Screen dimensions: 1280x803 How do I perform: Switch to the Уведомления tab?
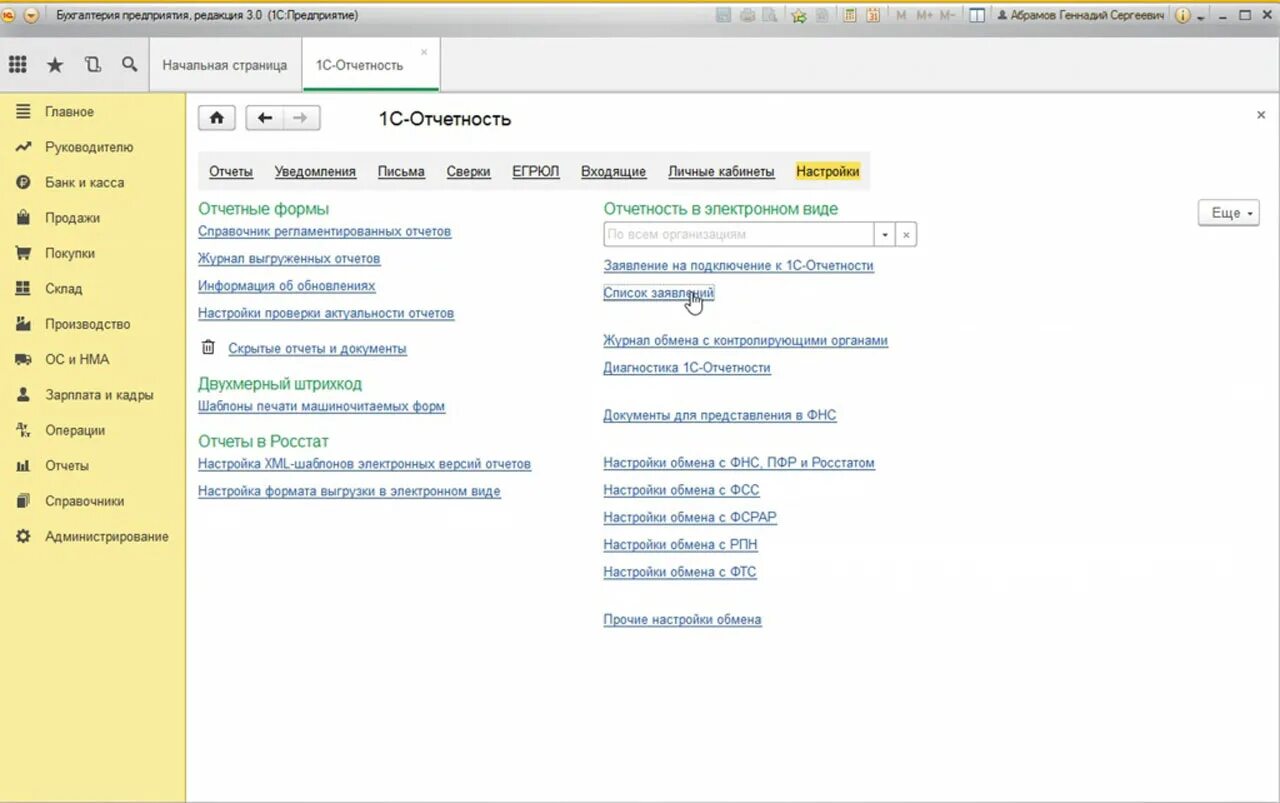[315, 171]
